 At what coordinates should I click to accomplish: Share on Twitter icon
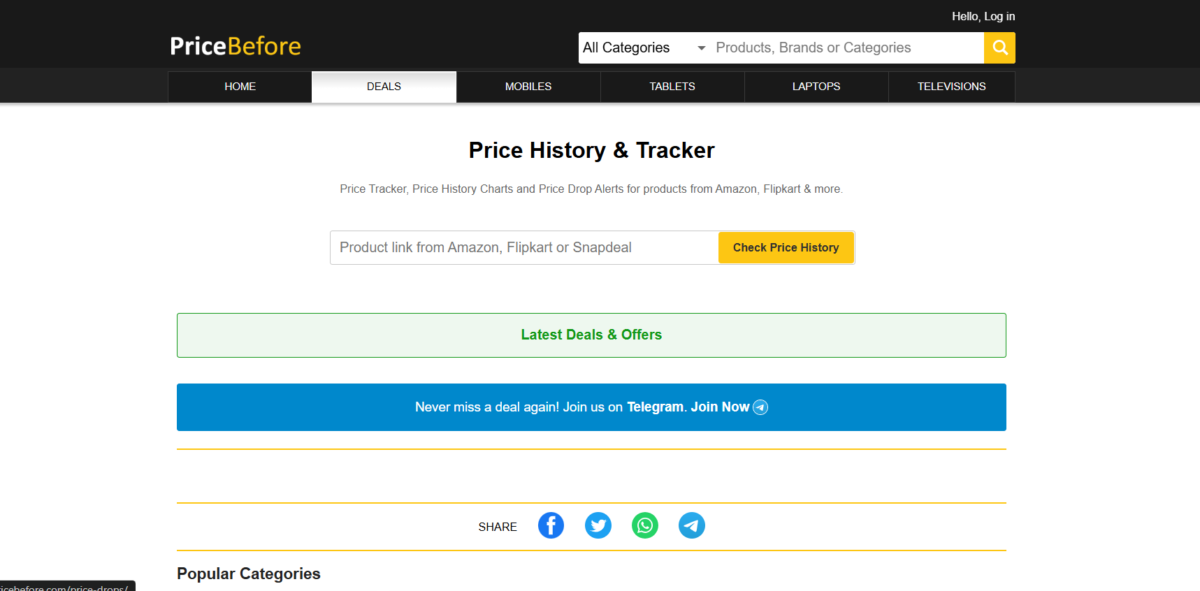tap(598, 525)
